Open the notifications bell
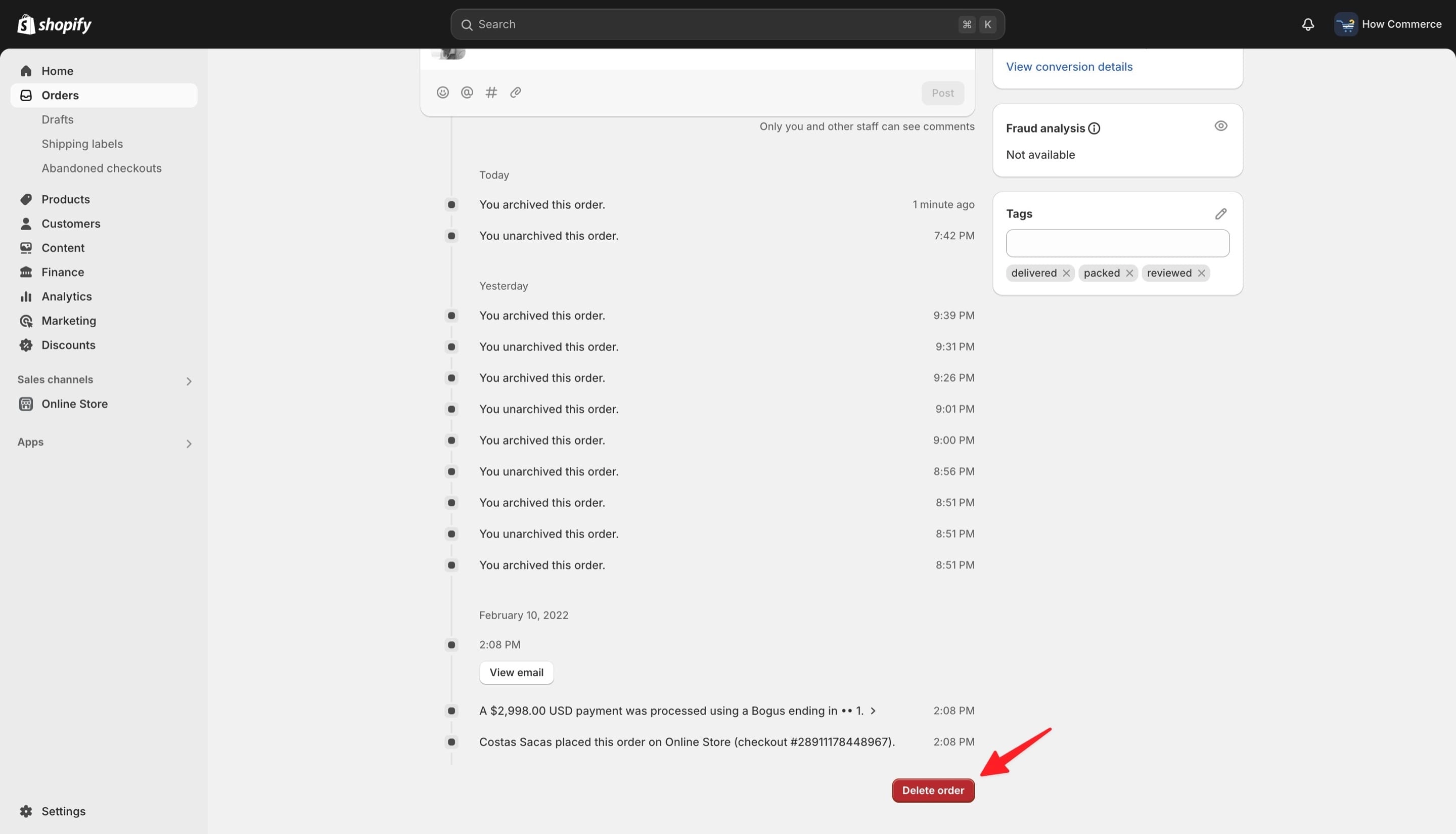This screenshot has height=834, width=1456. click(1308, 25)
